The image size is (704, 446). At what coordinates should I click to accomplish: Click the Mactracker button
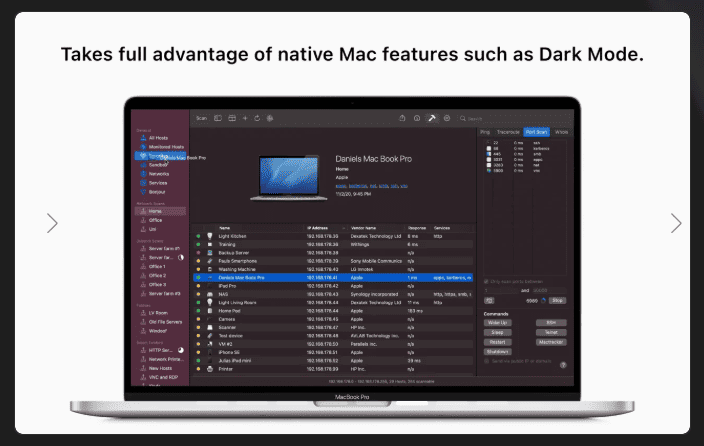click(x=551, y=342)
